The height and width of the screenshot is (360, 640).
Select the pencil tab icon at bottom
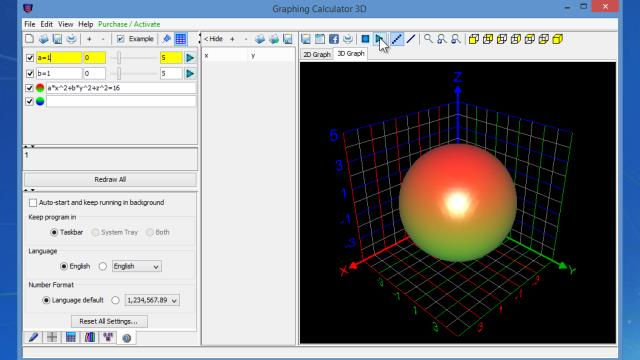[x=33, y=337]
